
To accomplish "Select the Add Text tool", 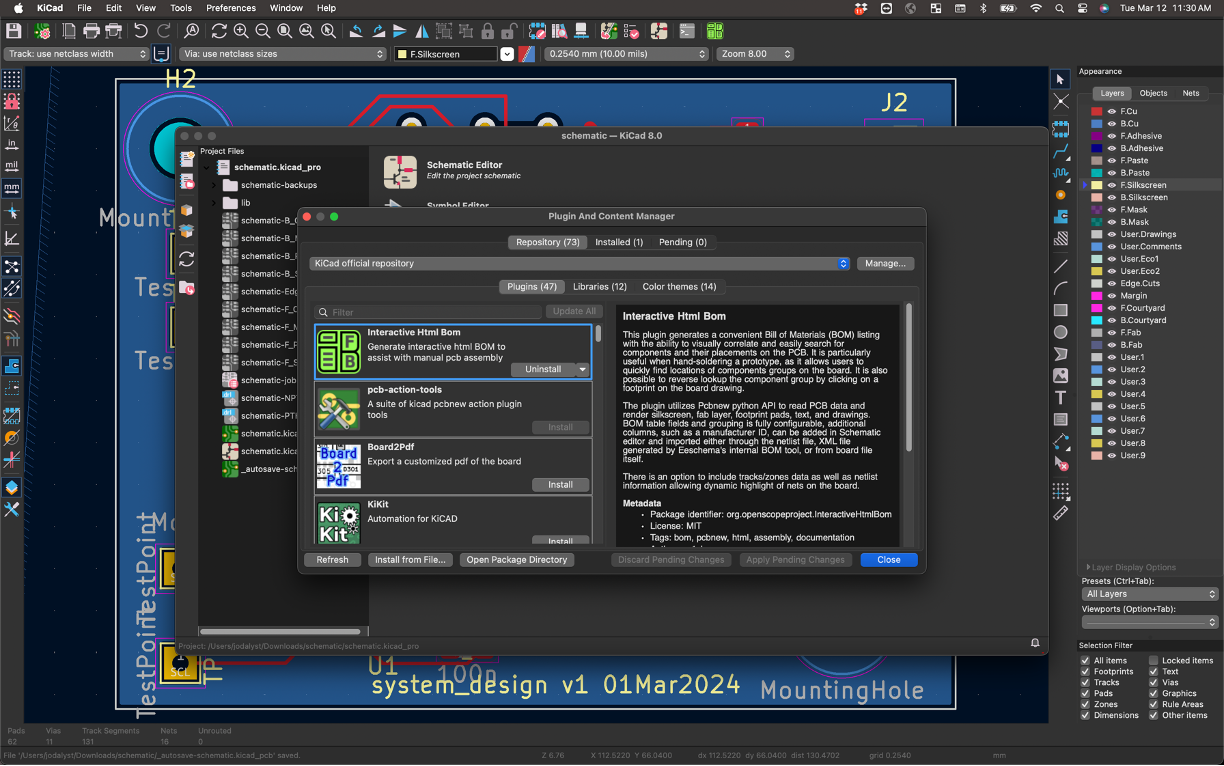I will (x=1061, y=397).
